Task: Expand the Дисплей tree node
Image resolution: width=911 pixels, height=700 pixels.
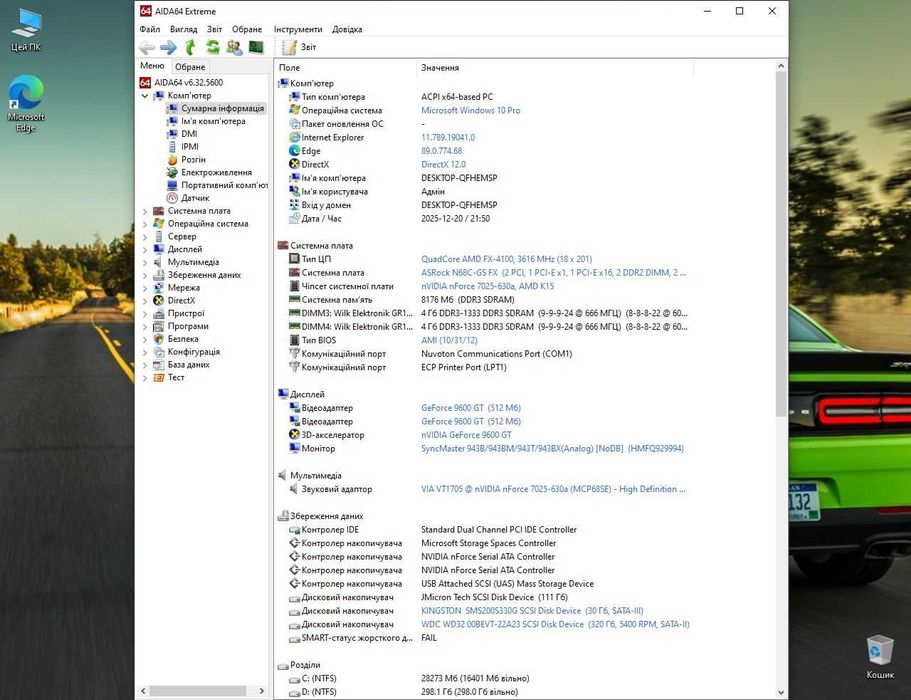Action: [145, 249]
